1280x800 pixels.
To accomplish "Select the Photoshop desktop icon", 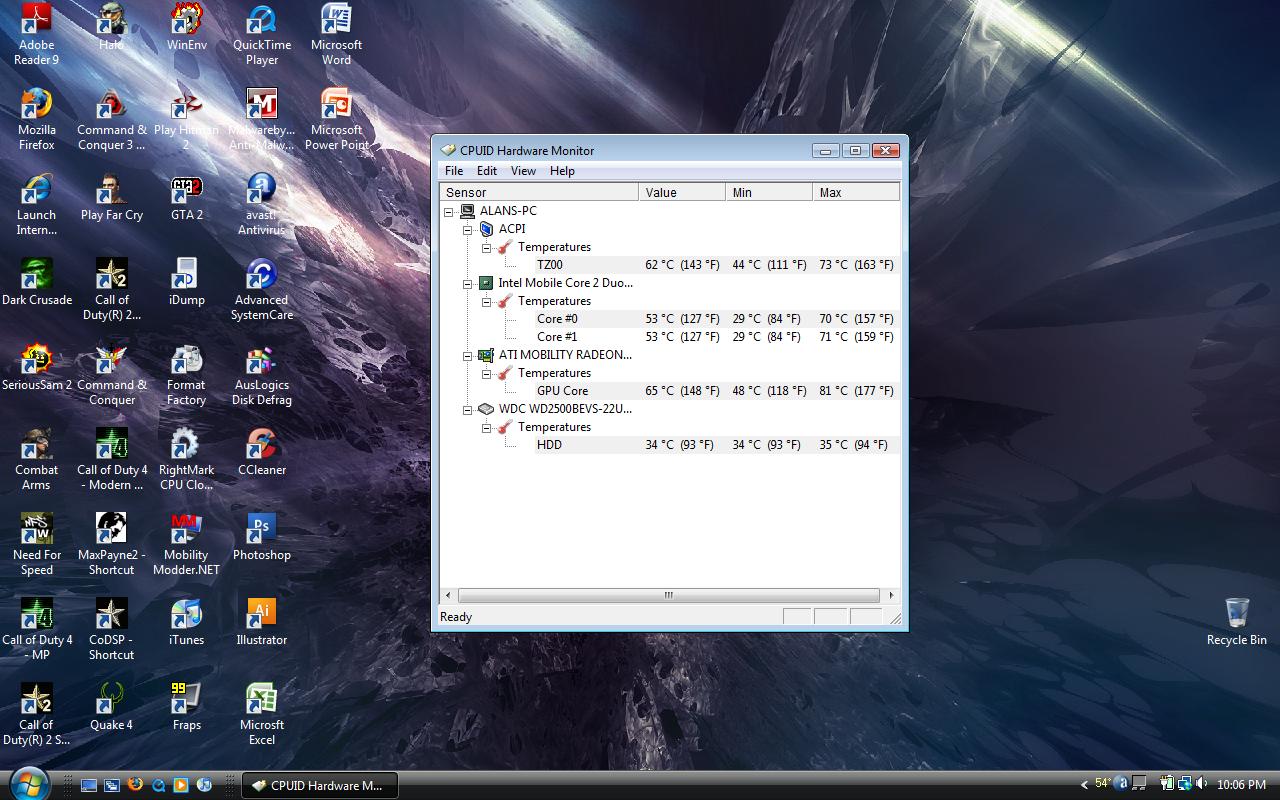I will 262,537.
